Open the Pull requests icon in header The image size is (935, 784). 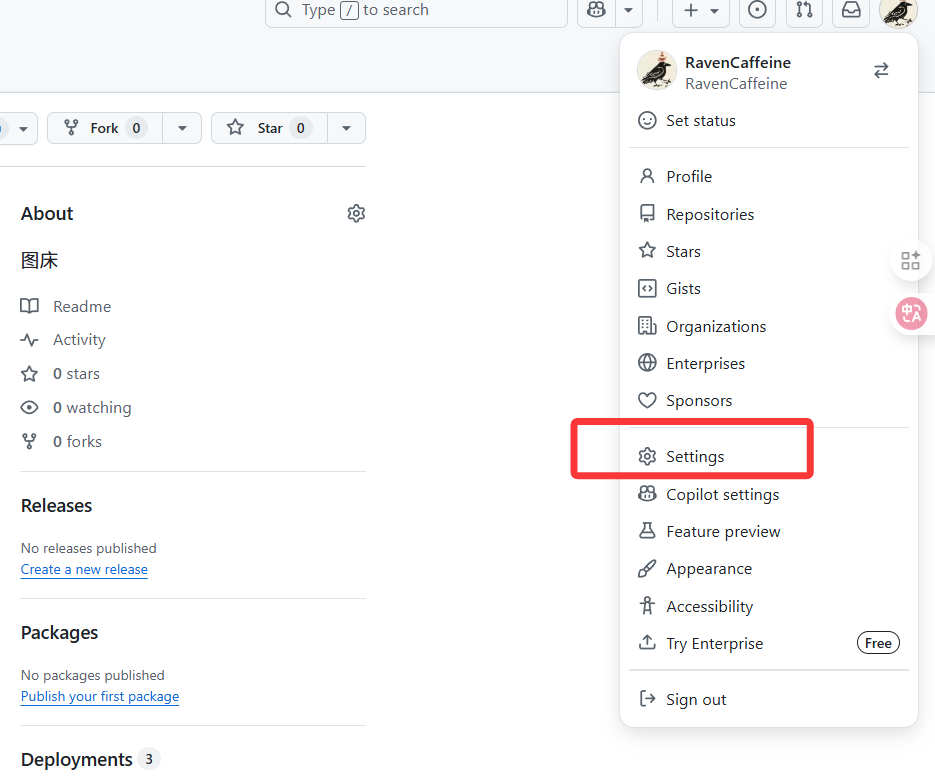coord(804,10)
